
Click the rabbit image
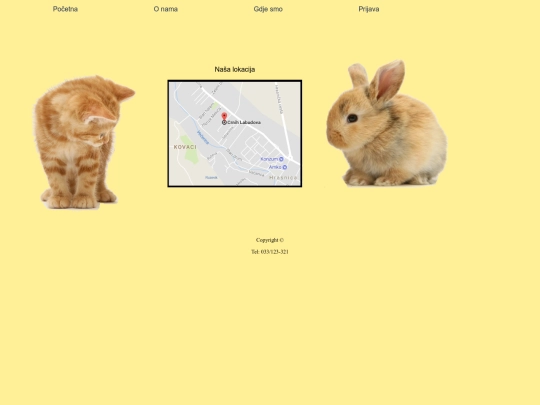386,123
